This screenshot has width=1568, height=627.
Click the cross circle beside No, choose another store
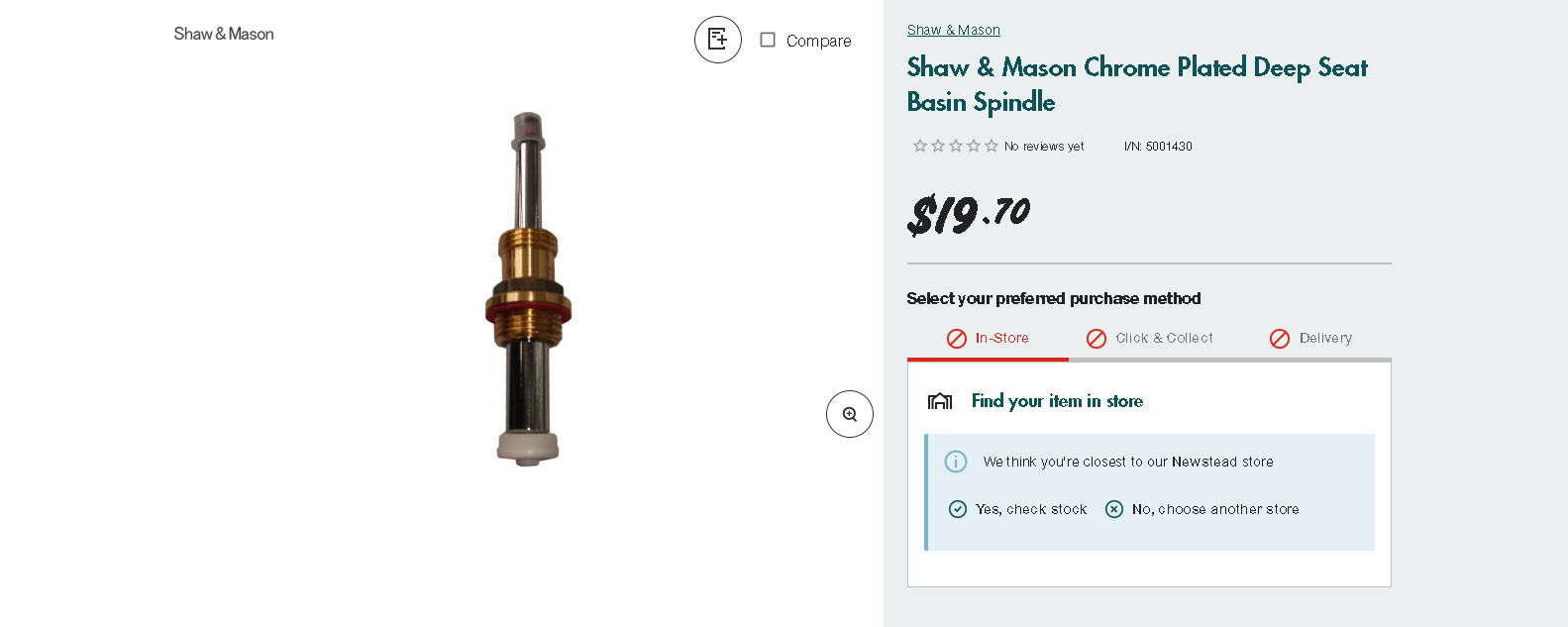(x=1113, y=508)
